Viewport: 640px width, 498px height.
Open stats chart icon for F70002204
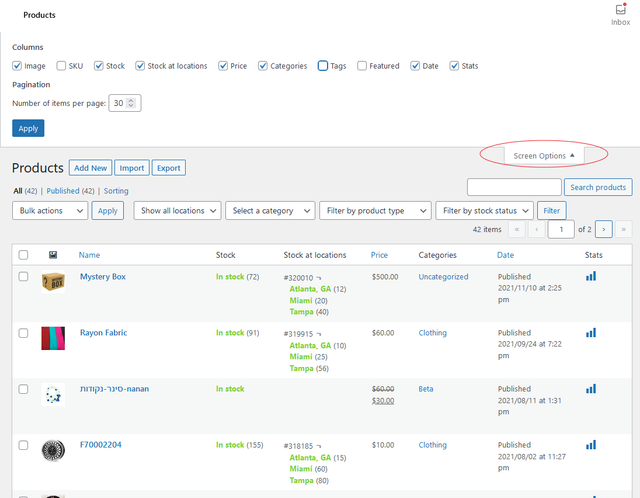pyautogui.click(x=591, y=445)
